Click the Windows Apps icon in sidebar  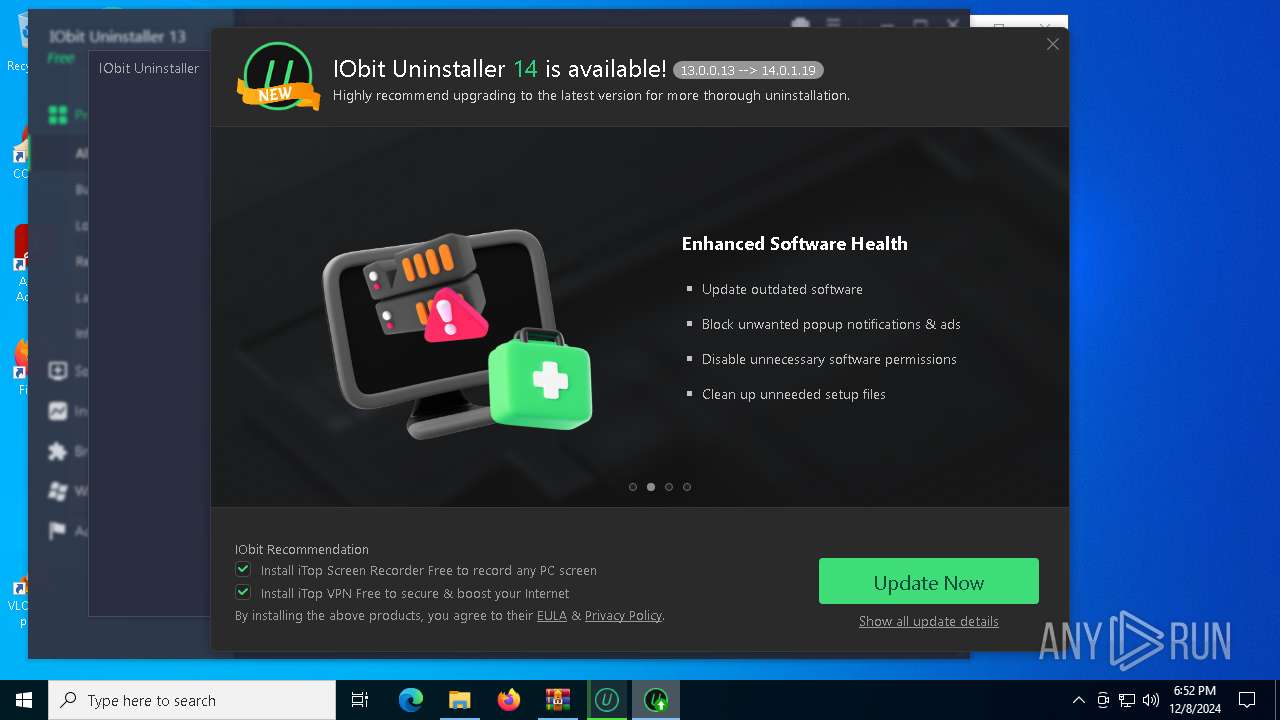[58, 491]
